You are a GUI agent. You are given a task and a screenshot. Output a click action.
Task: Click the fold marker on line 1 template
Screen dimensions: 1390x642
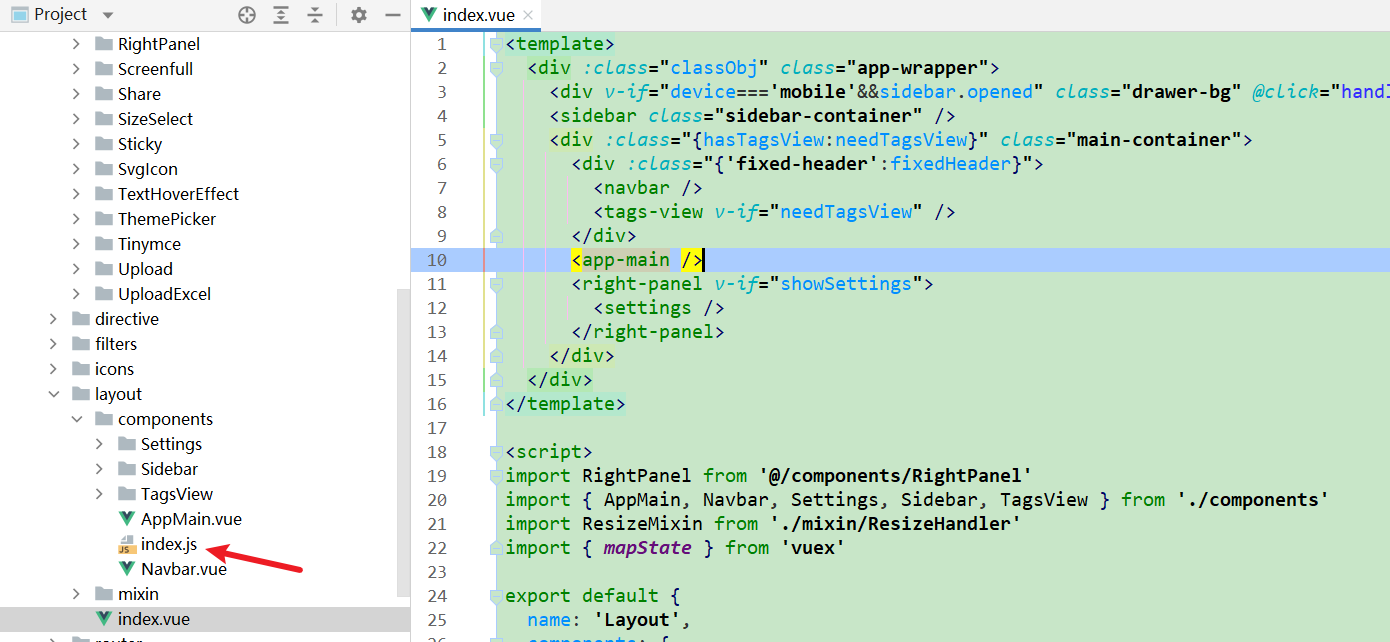pyautogui.click(x=496, y=44)
